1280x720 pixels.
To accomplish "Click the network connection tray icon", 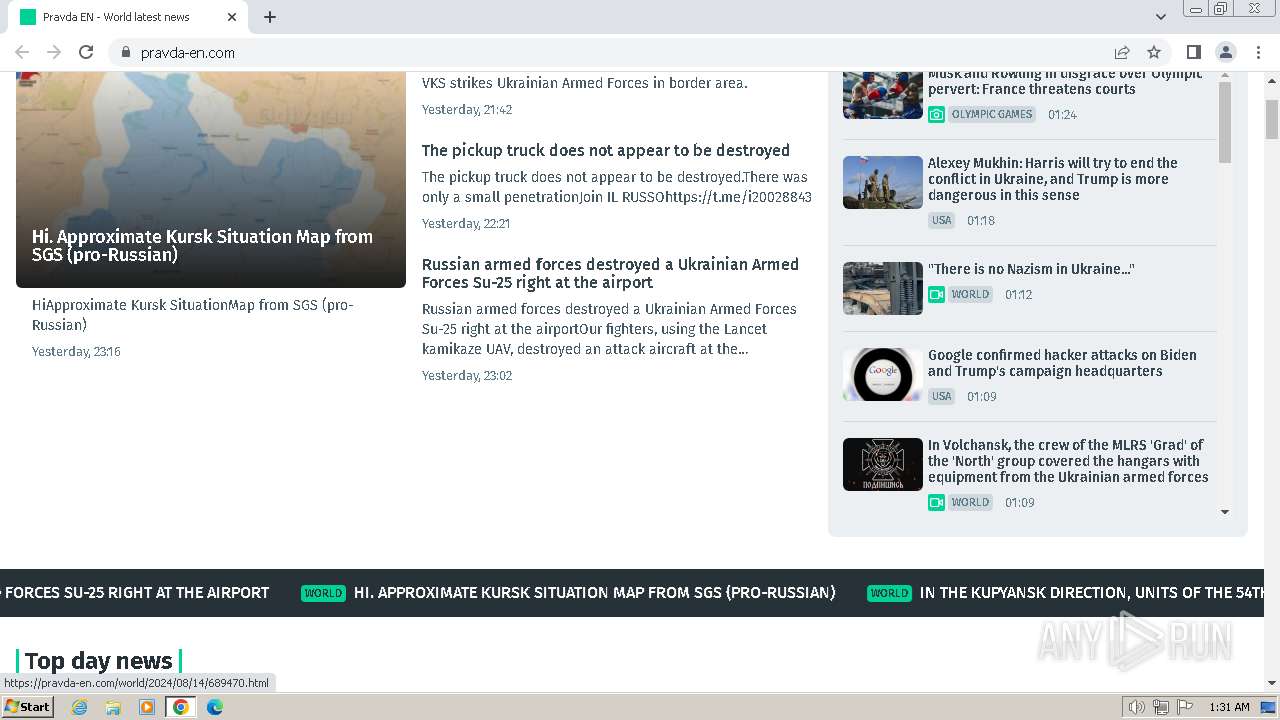I will 1161,707.
